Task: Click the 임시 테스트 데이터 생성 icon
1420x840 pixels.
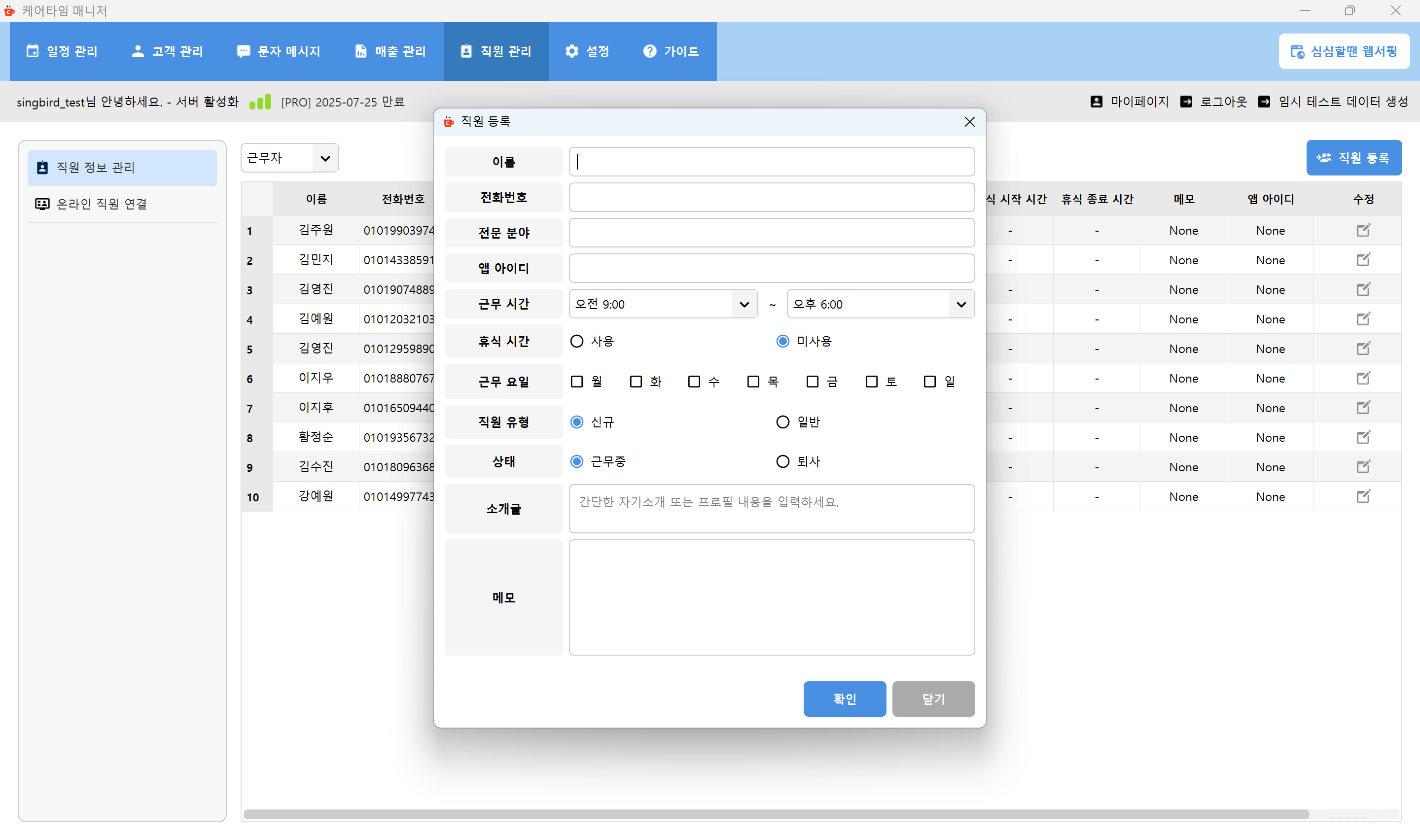Action: [x=1264, y=102]
